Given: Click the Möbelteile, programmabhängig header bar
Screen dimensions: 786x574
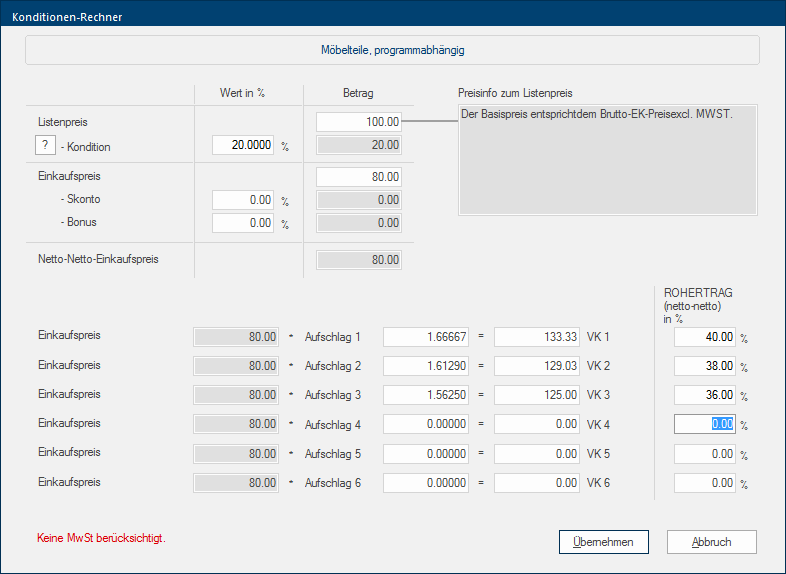Looking at the screenshot, I should (x=392, y=49).
